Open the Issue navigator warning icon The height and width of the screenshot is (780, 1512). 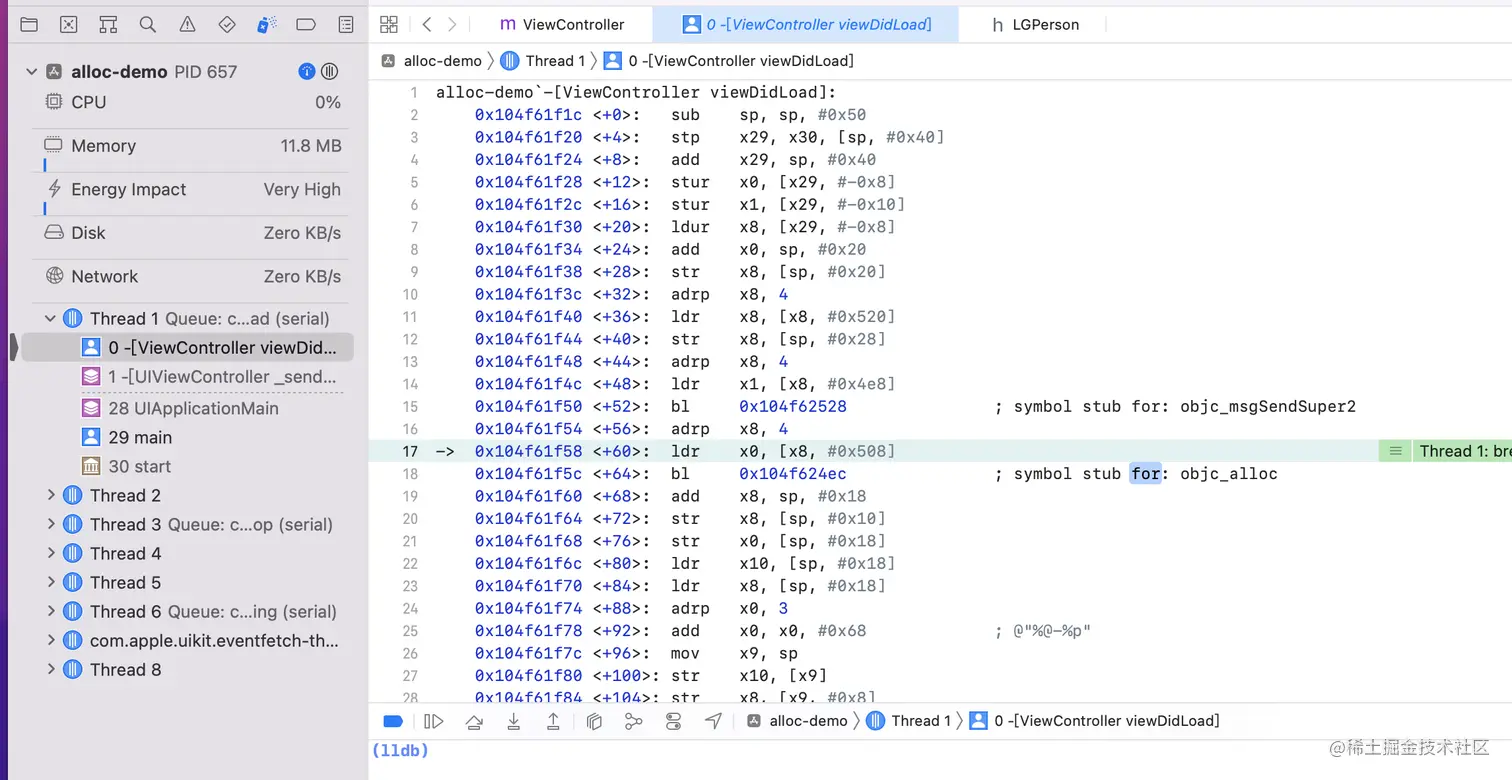[187, 24]
